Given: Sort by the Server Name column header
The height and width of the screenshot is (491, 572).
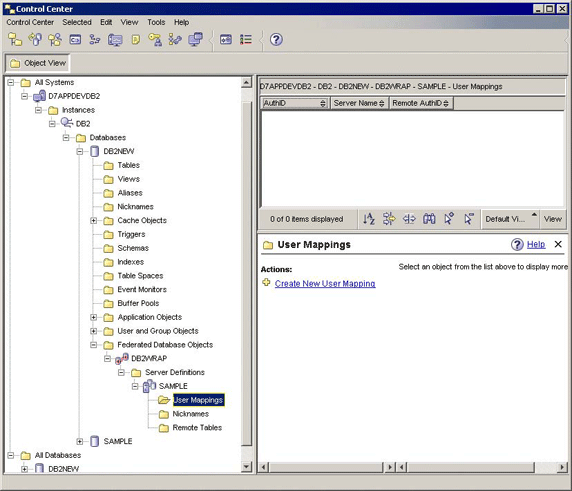Looking at the screenshot, I should tap(359, 103).
